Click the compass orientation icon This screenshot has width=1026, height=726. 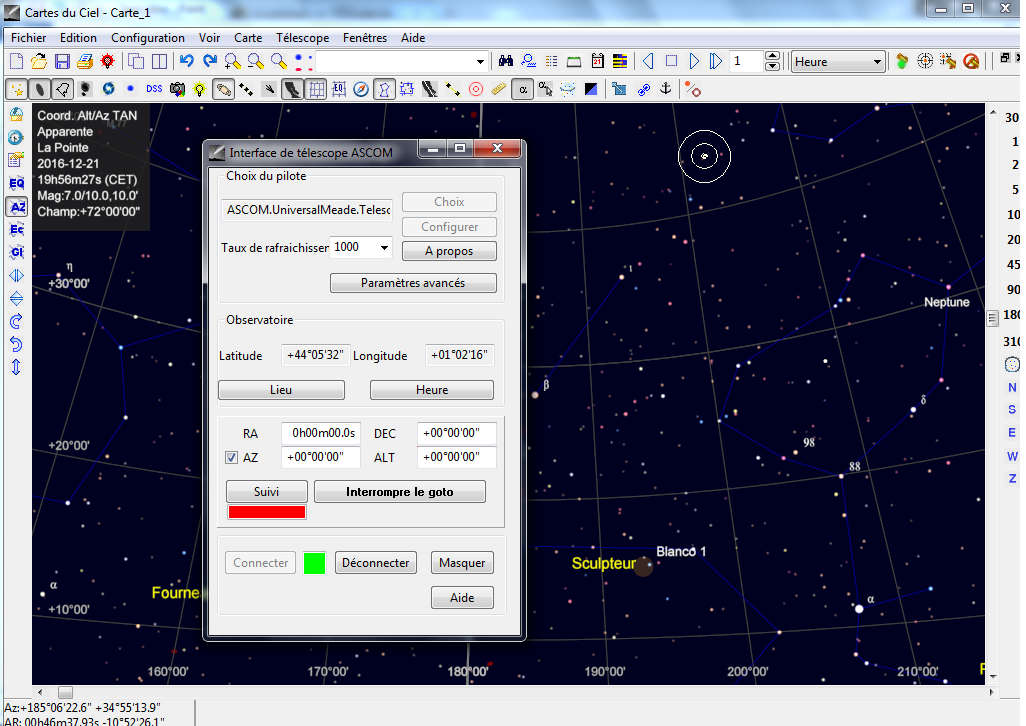tap(360, 89)
